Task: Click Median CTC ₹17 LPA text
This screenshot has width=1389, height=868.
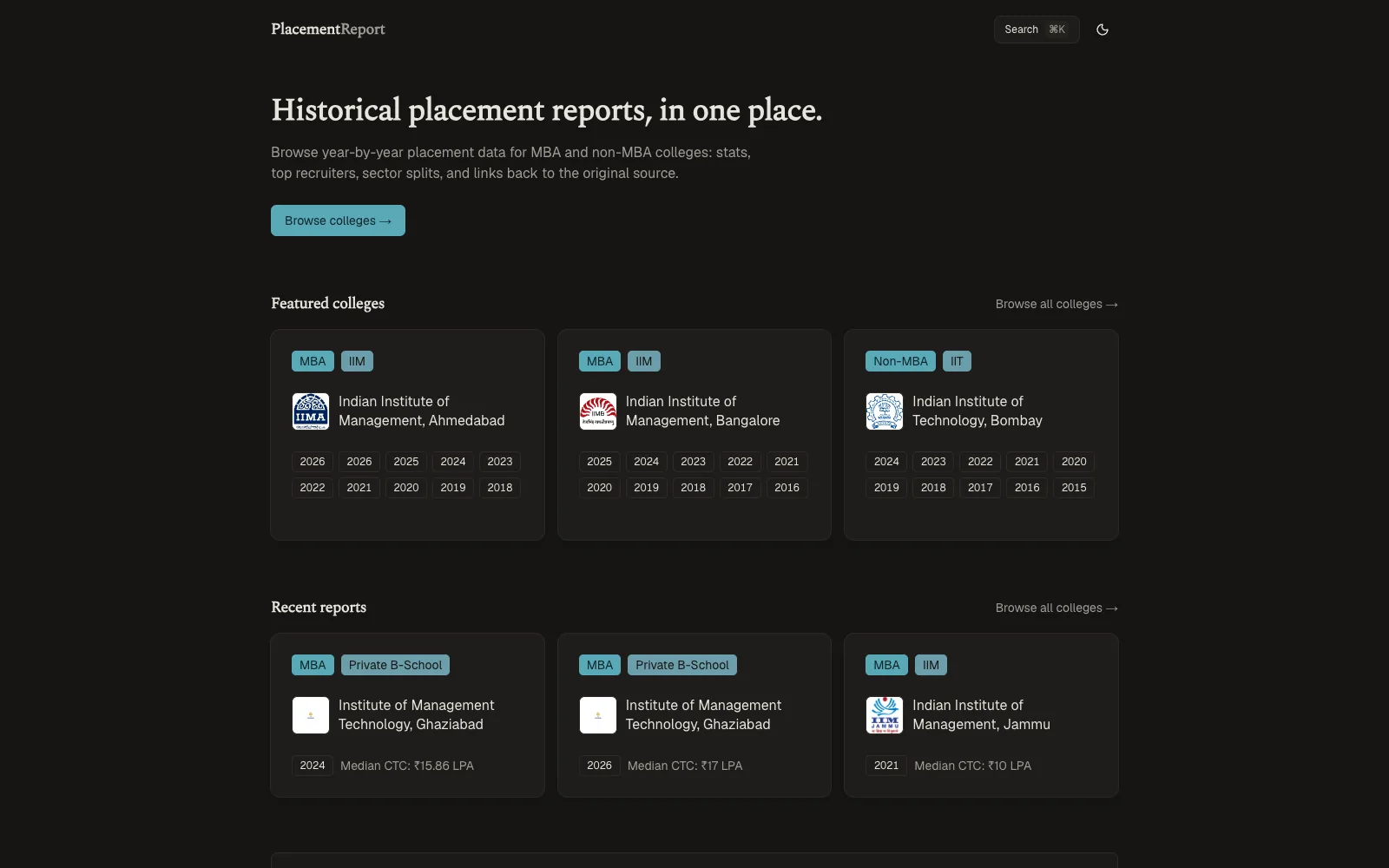Action: pos(685,766)
